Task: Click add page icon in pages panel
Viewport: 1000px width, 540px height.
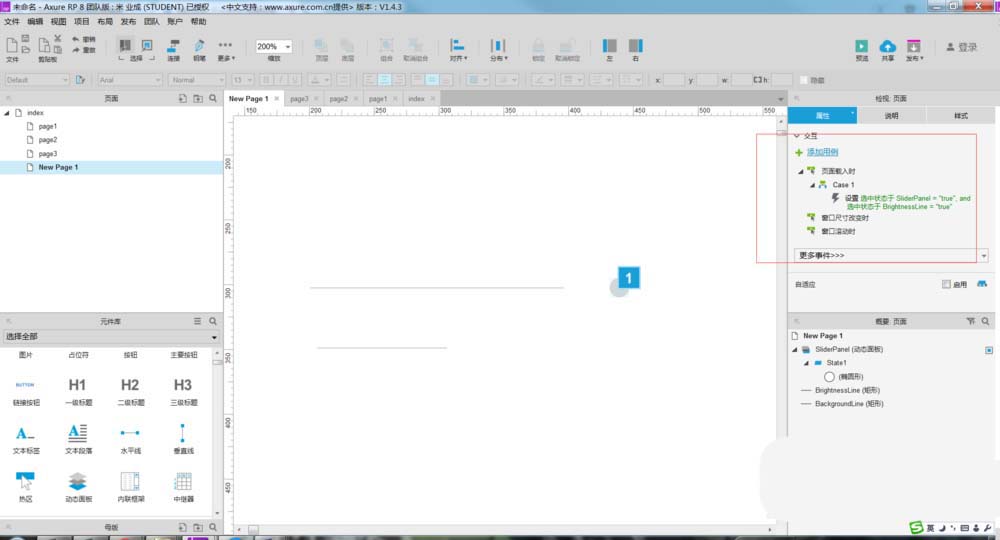Action: click(182, 99)
